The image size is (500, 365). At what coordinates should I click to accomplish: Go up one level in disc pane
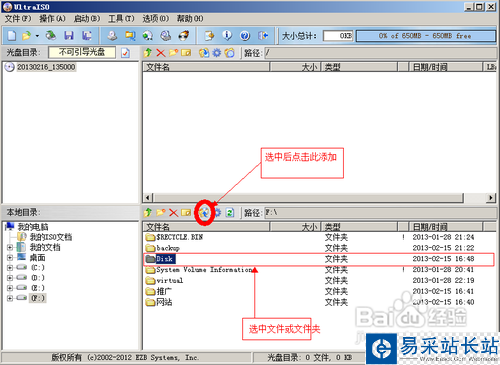tap(148, 53)
